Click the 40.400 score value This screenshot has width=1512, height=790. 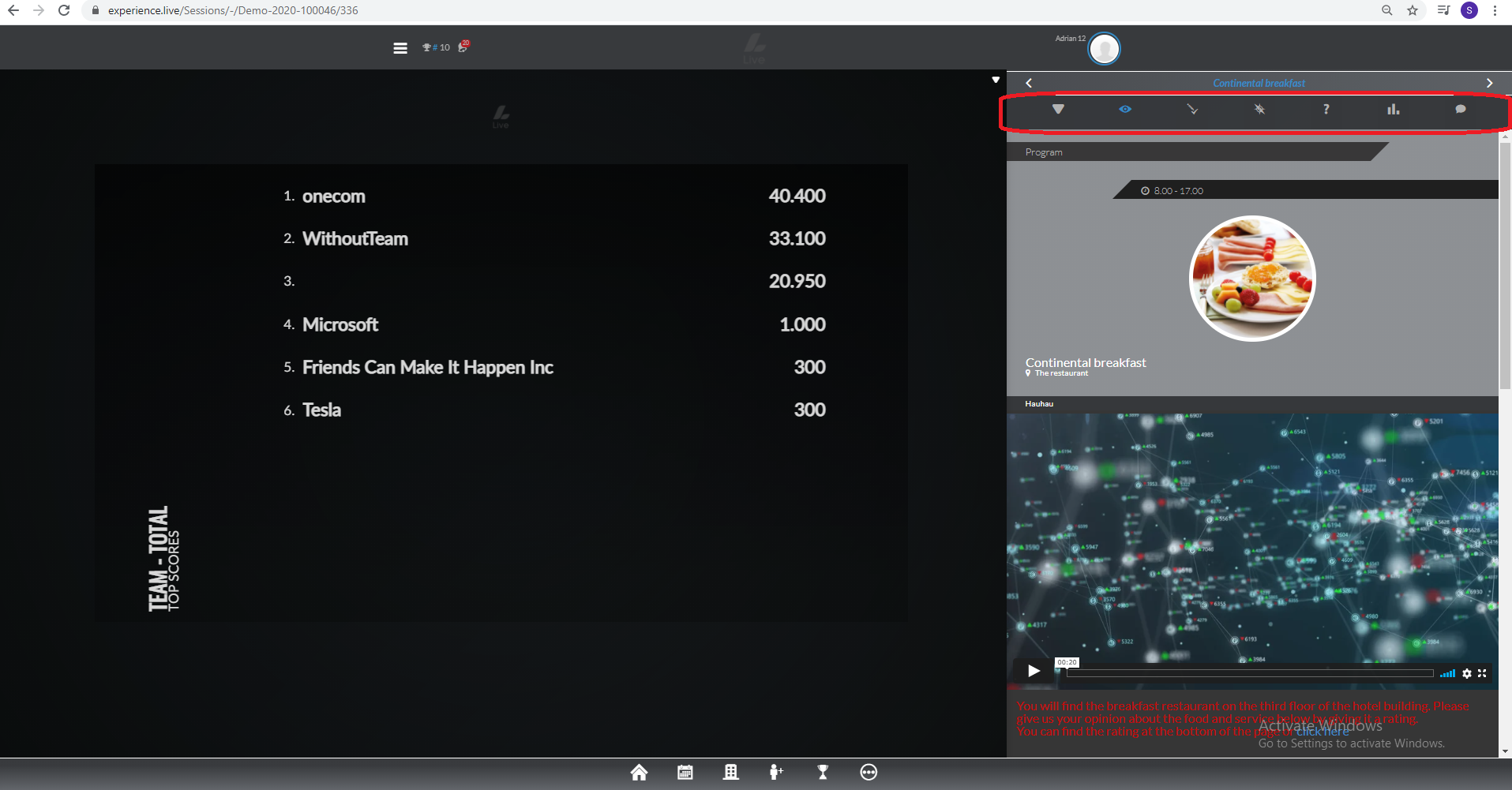point(797,196)
